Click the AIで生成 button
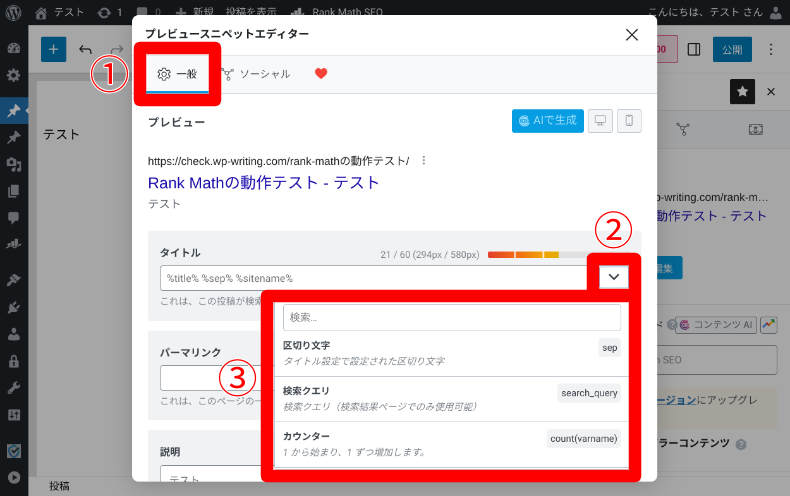The image size is (790, 496). (547, 121)
